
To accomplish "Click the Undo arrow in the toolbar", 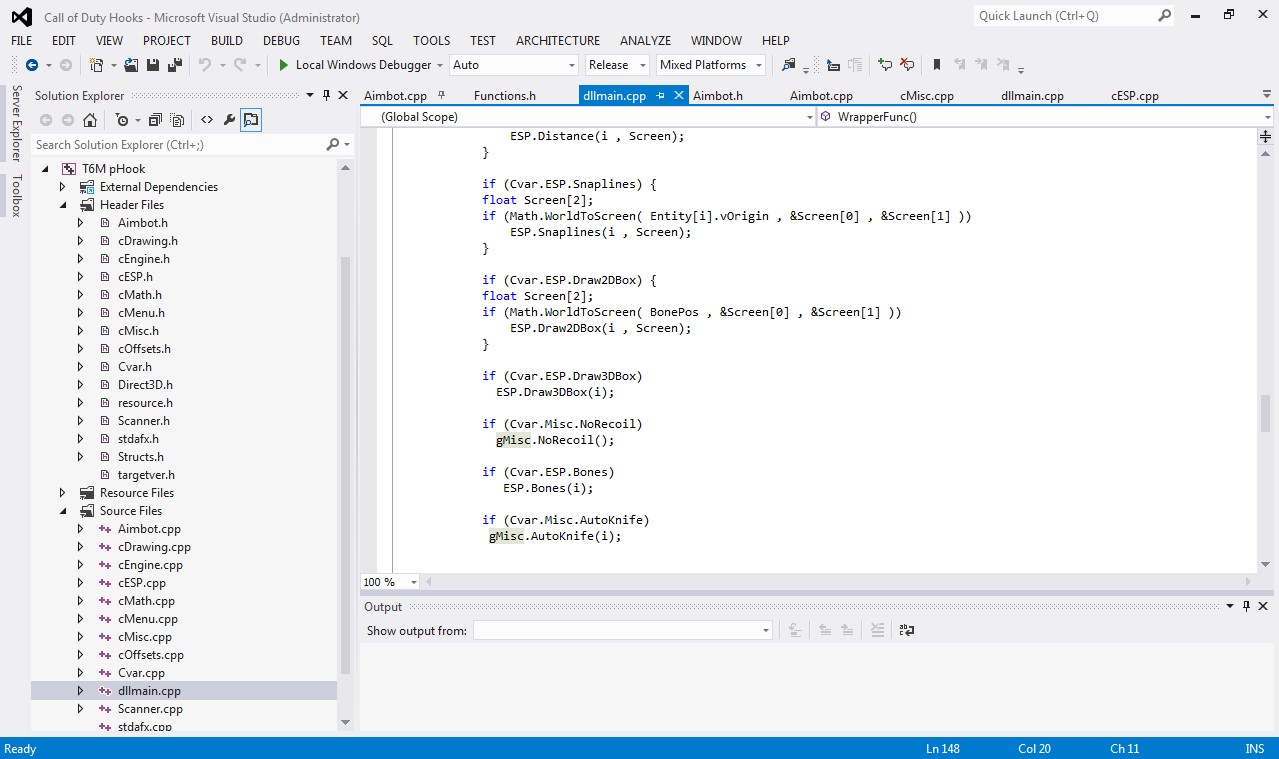I will pyautogui.click(x=204, y=65).
